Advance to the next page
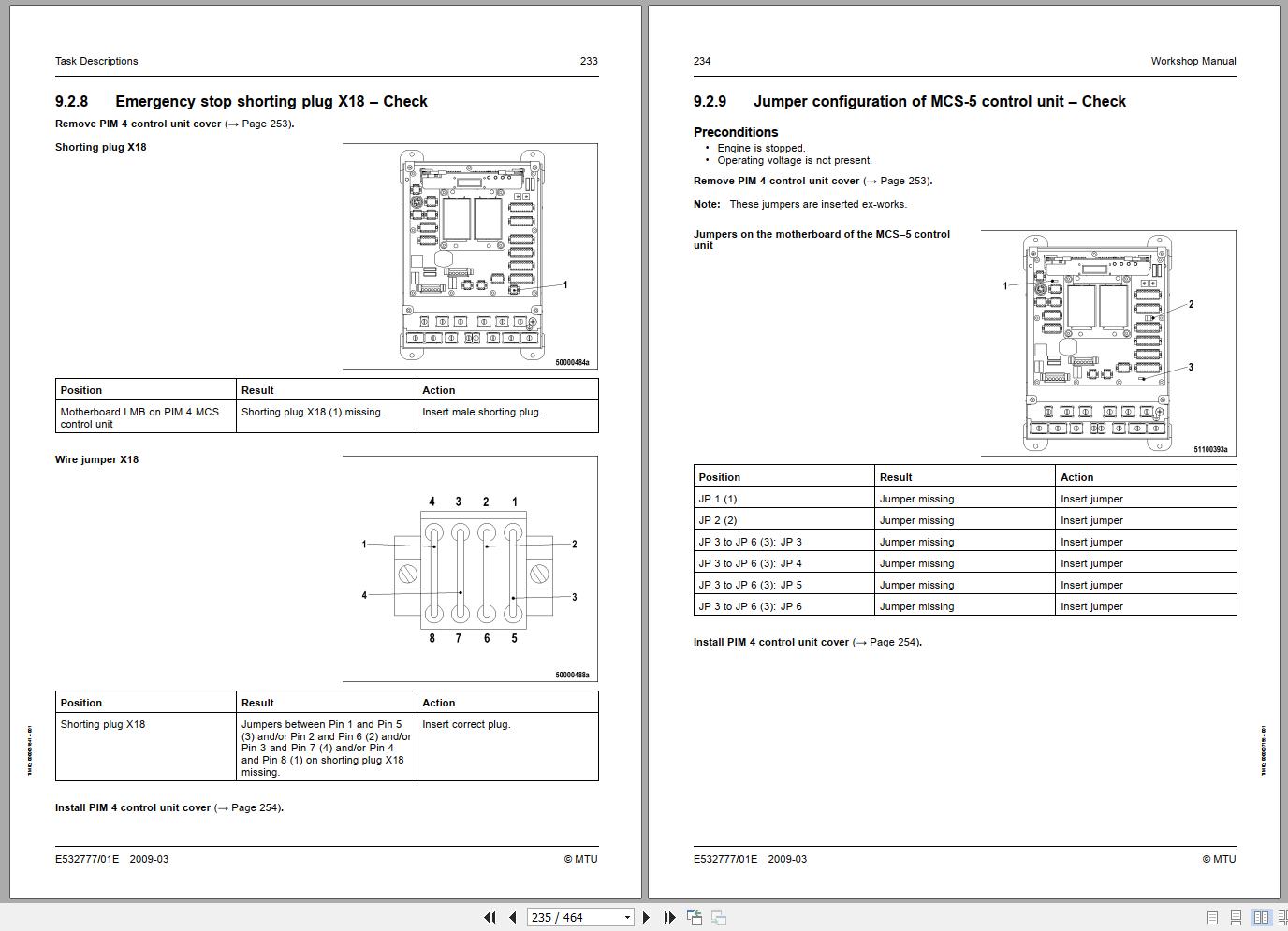This screenshot has width=1288, height=931. [646, 917]
